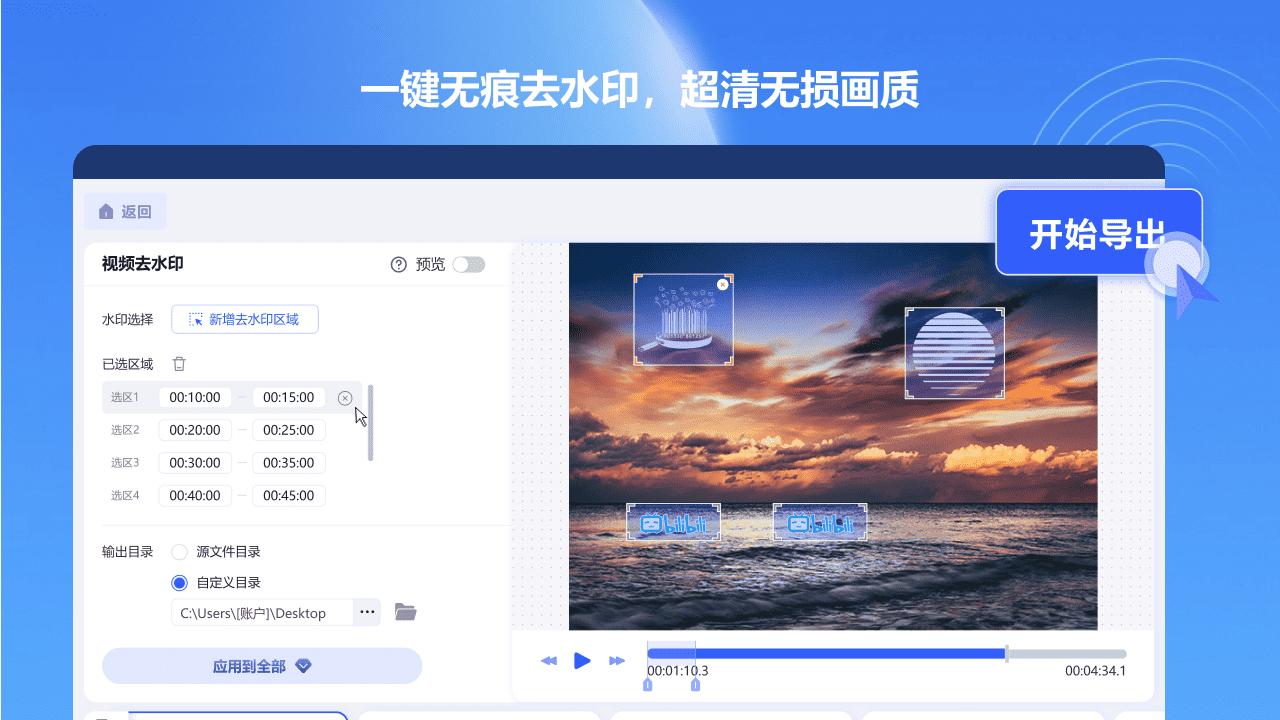
Task: Enable the 预览 preview toggle
Action: click(468, 264)
